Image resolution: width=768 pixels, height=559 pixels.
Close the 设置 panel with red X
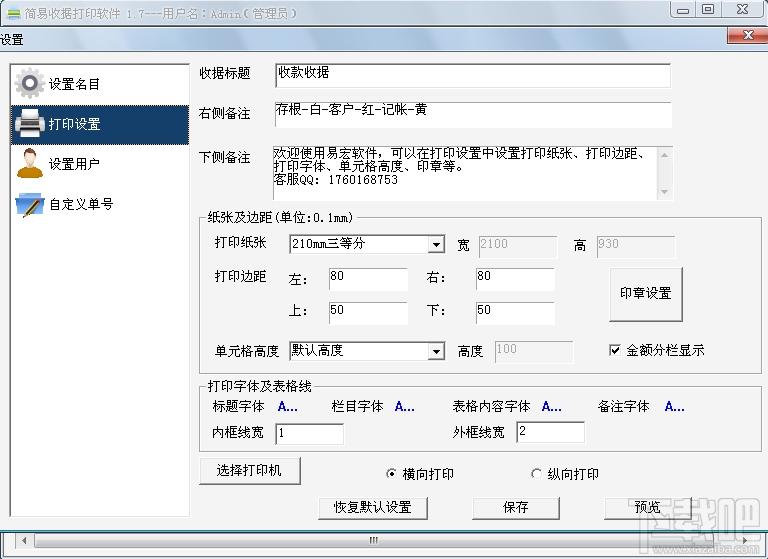747,35
